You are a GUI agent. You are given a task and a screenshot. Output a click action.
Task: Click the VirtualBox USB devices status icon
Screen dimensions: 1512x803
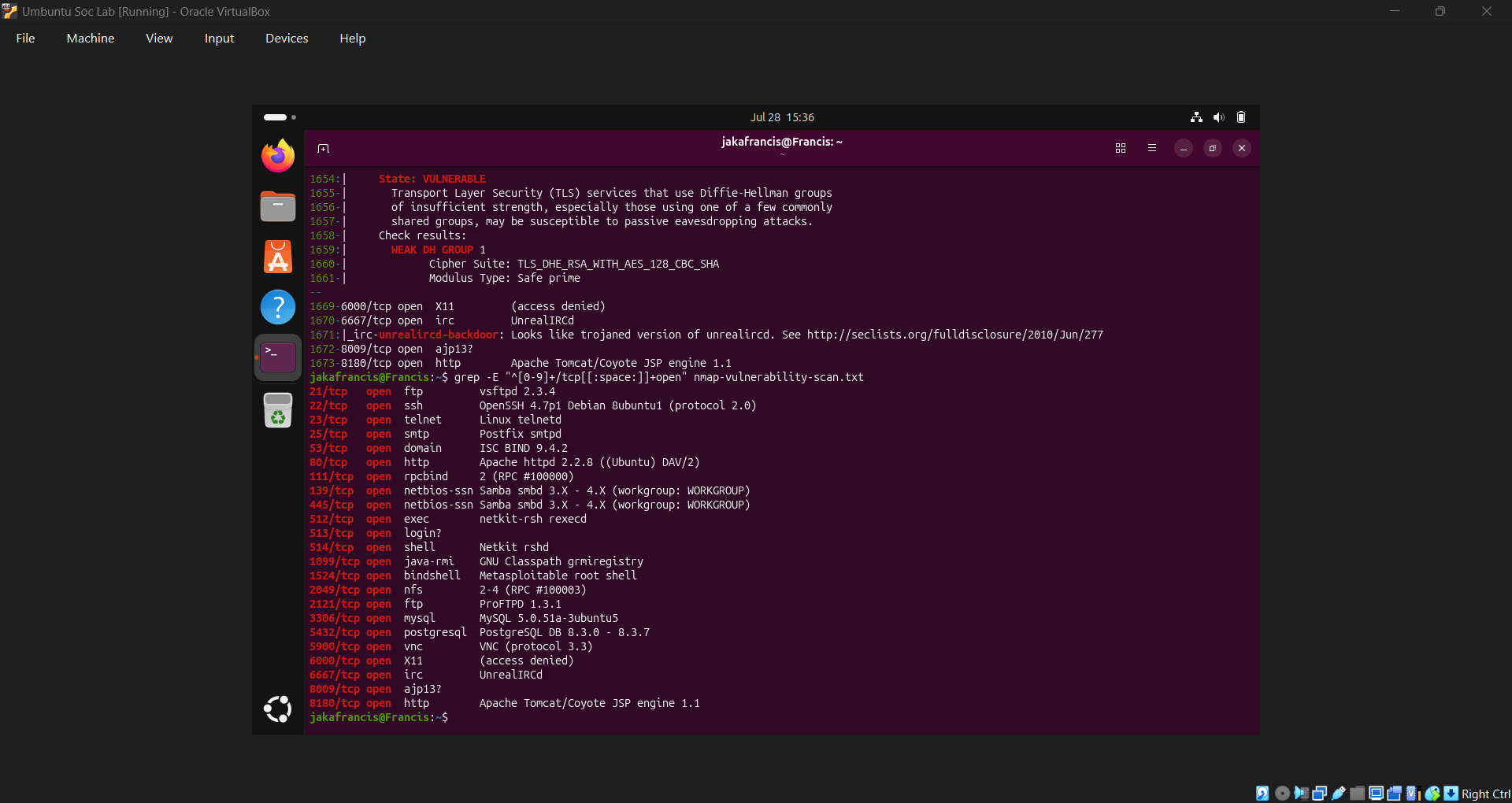pos(1339,794)
